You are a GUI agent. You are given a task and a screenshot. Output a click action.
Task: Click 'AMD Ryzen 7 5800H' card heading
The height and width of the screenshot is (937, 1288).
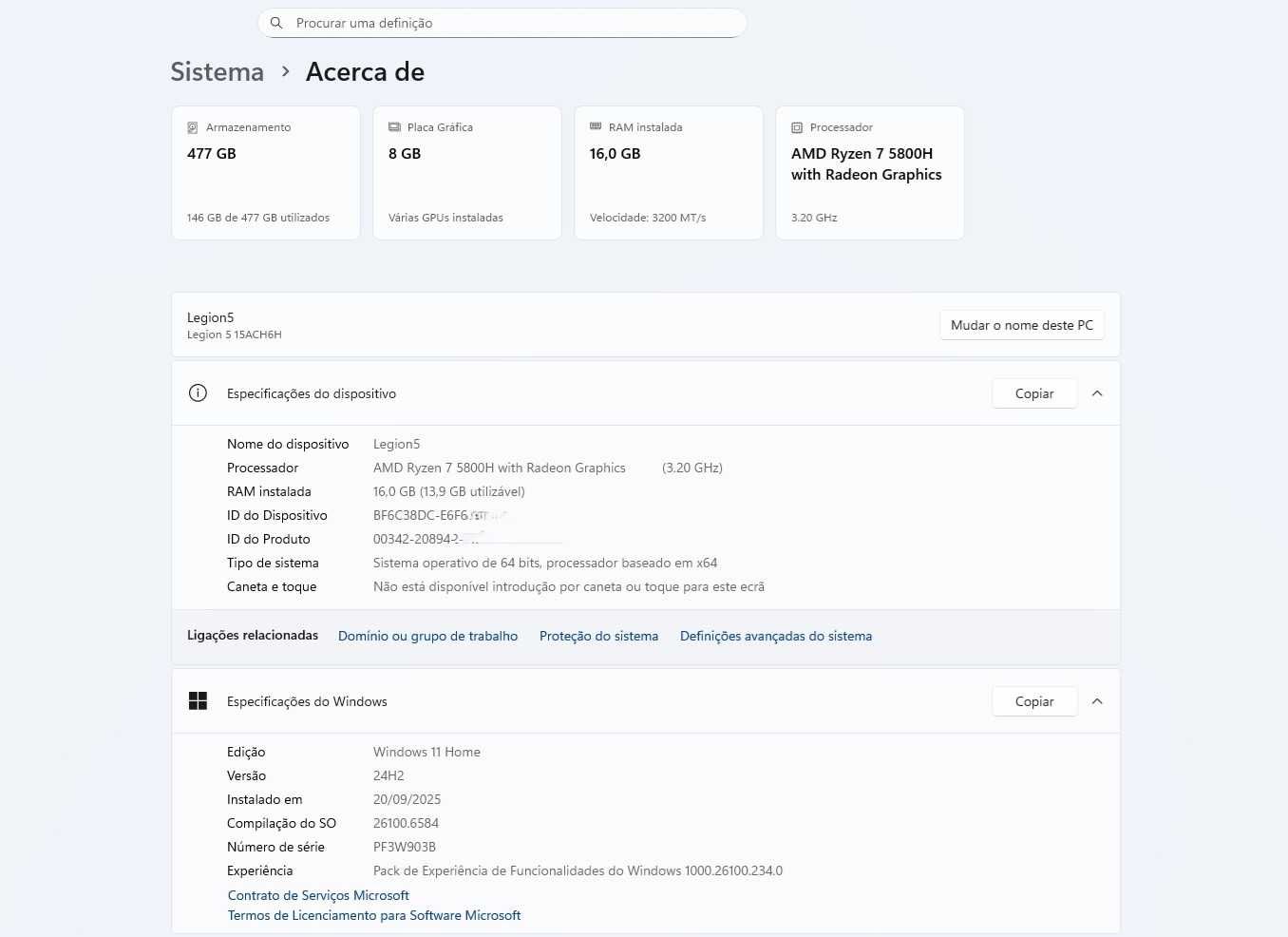pos(866,163)
